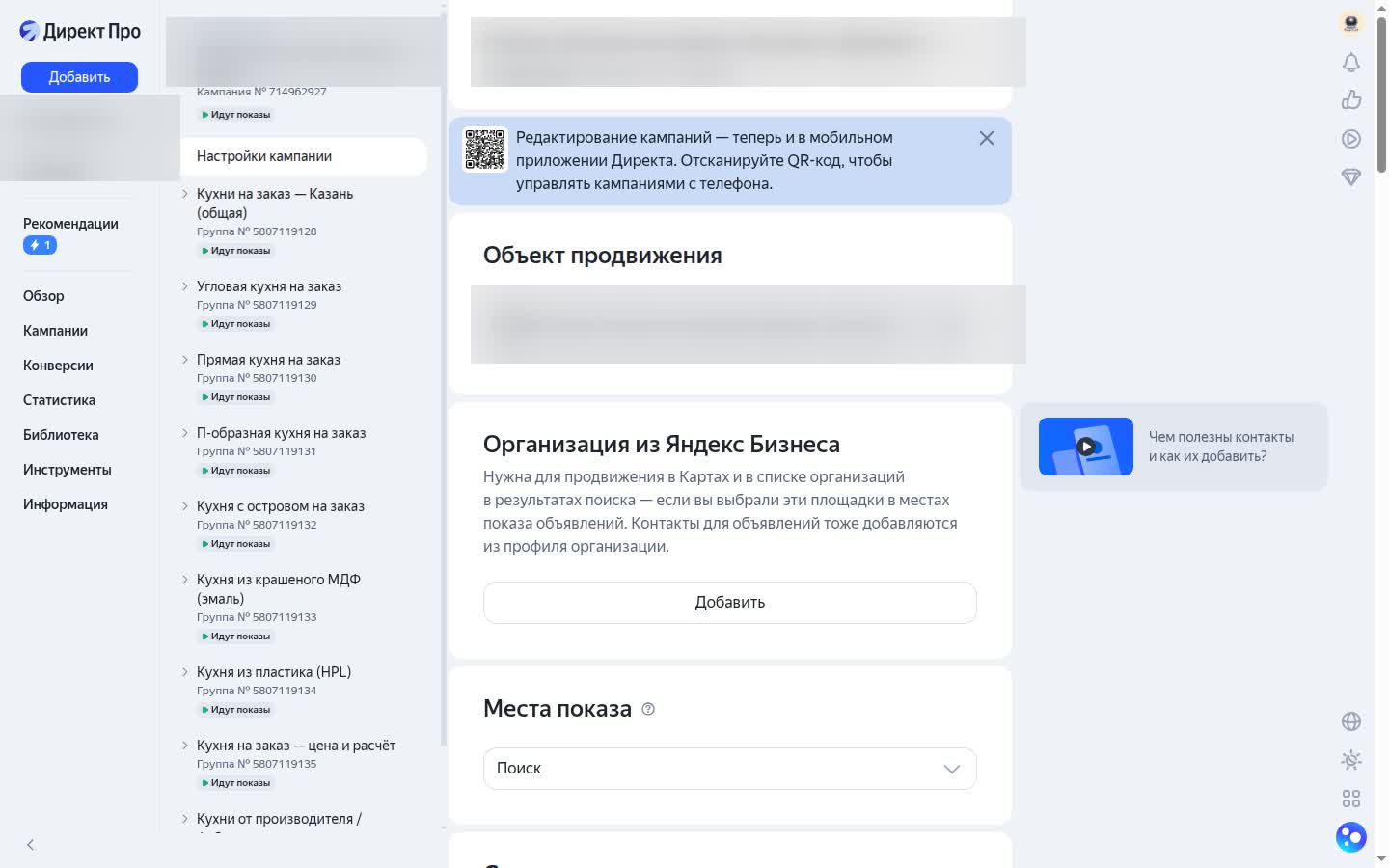Click the recommendations lightning badge

click(40, 245)
